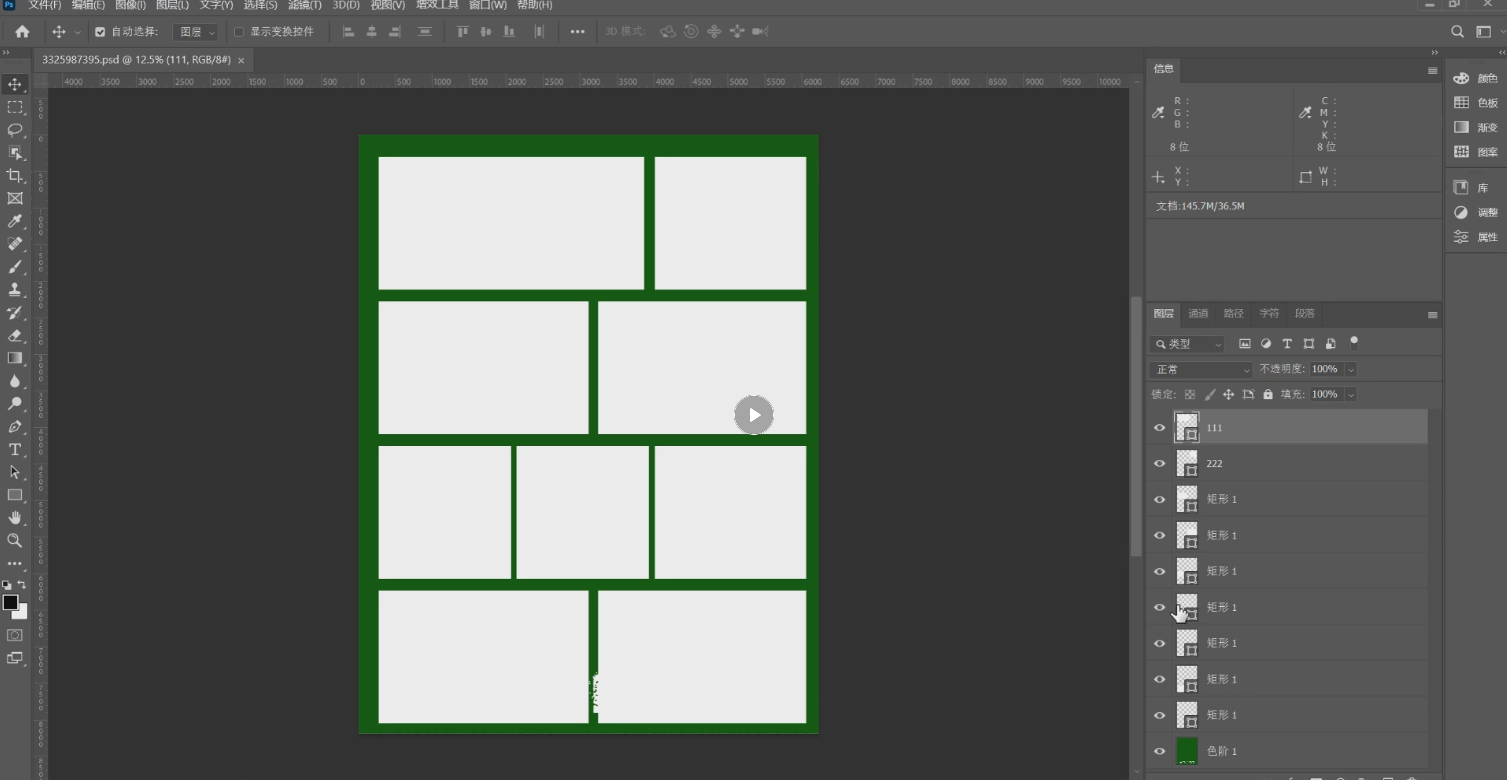
Task: Enable the 显示变换控件 checkbox
Action: click(x=239, y=32)
